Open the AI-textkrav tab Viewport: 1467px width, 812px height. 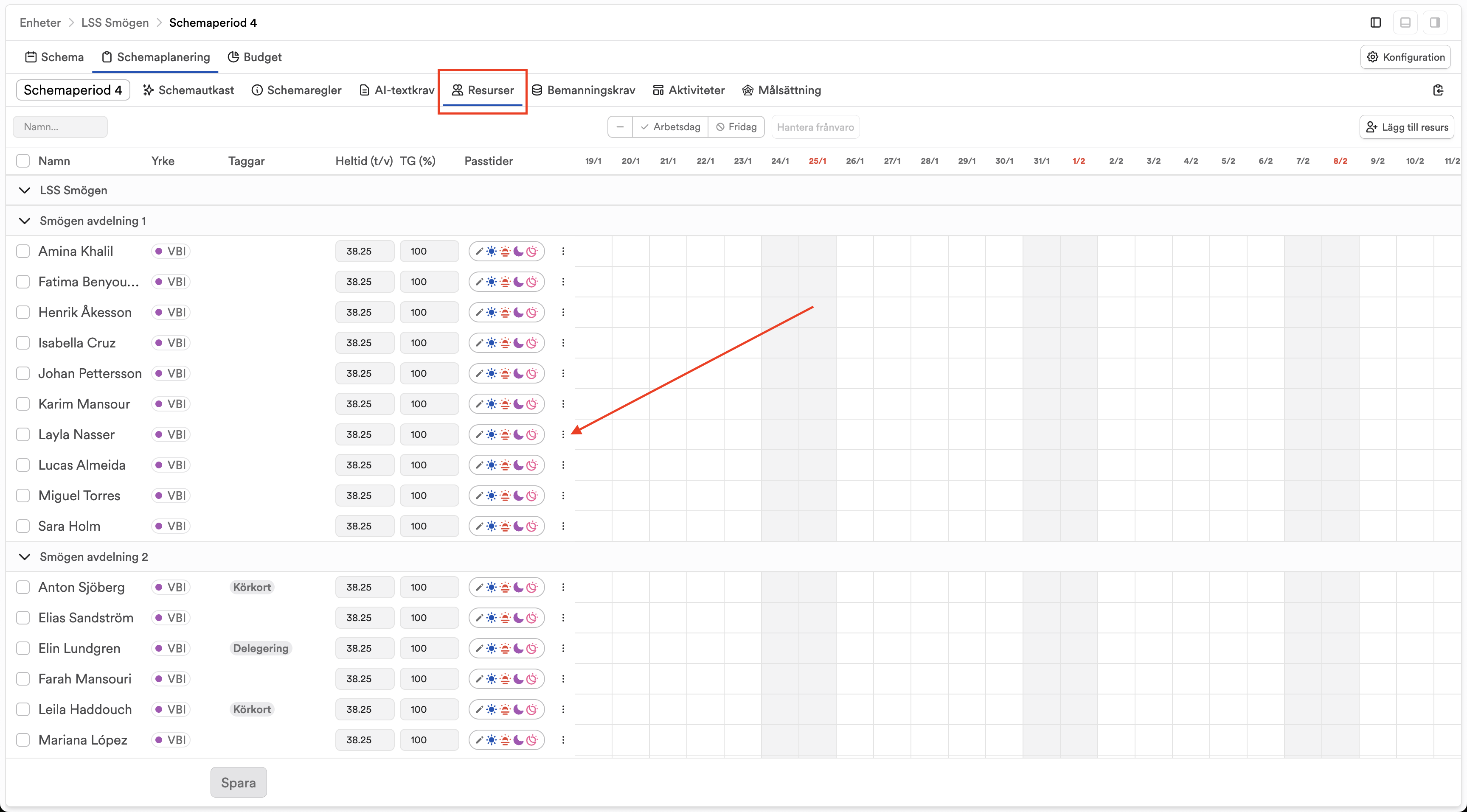(x=397, y=90)
